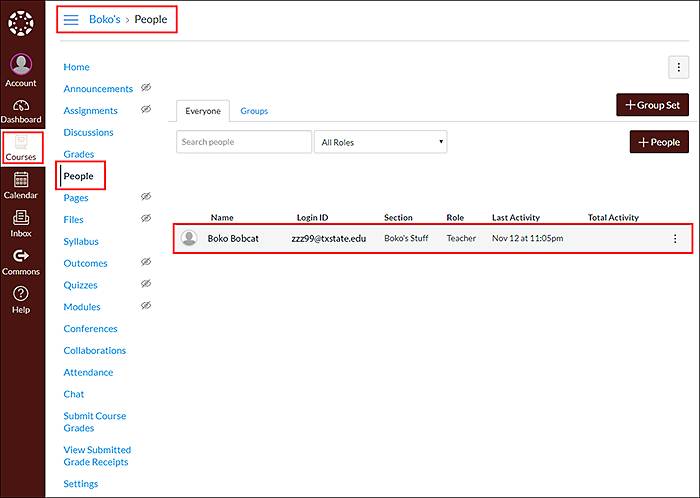Click the Login ID column header

click(312, 218)
